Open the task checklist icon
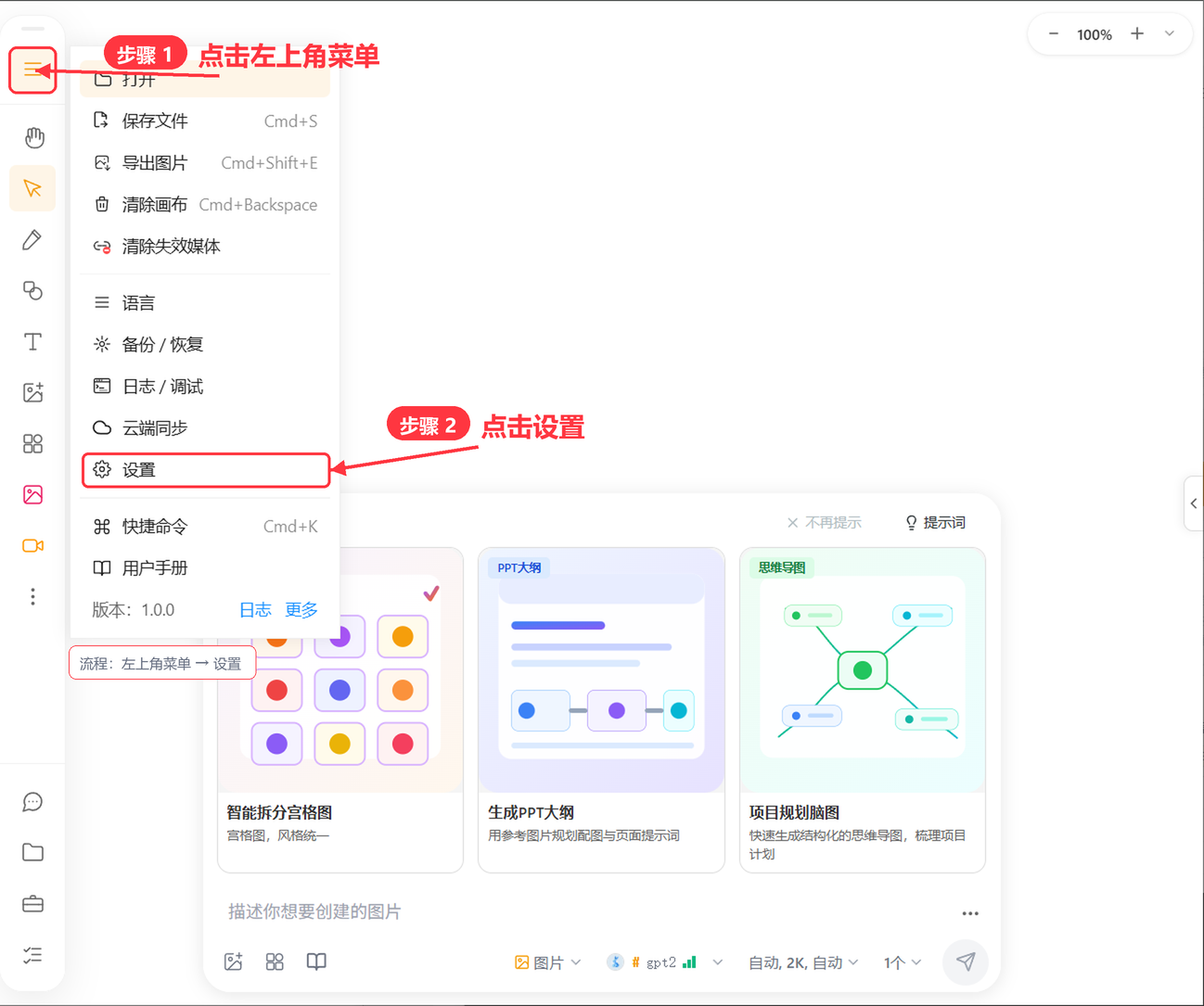 33,955
